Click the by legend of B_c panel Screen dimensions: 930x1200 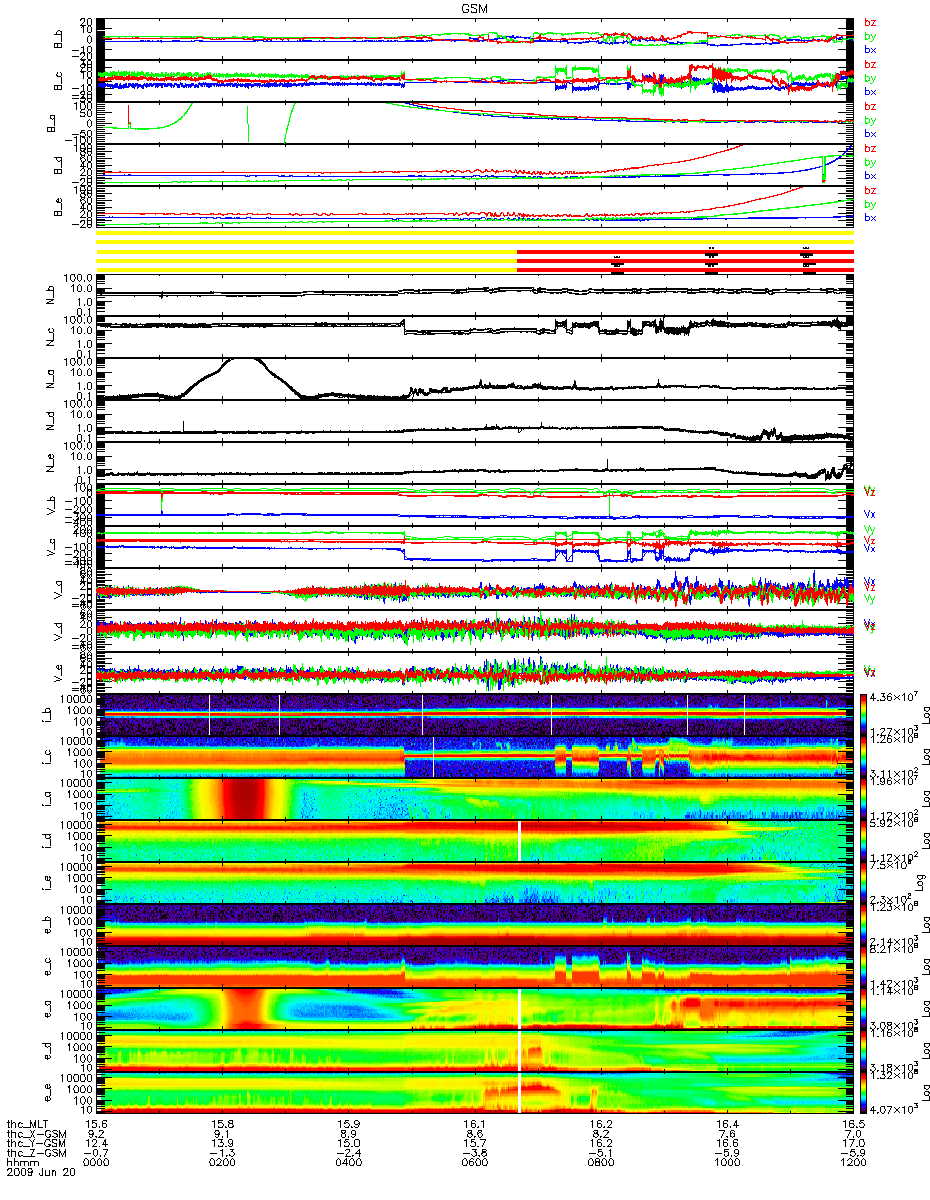869,78
